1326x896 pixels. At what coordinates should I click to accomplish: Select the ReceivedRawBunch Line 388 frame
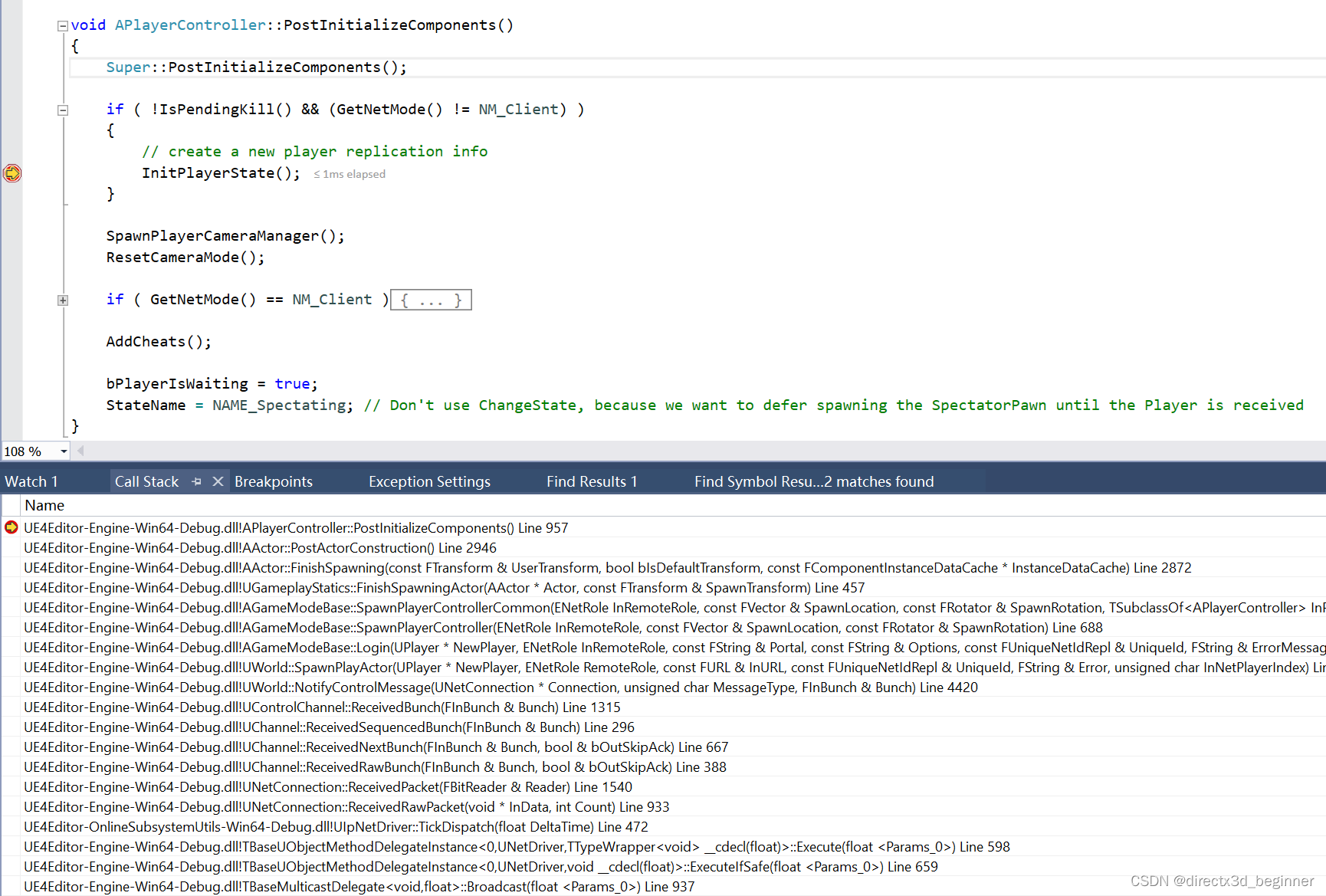point(375,766)
